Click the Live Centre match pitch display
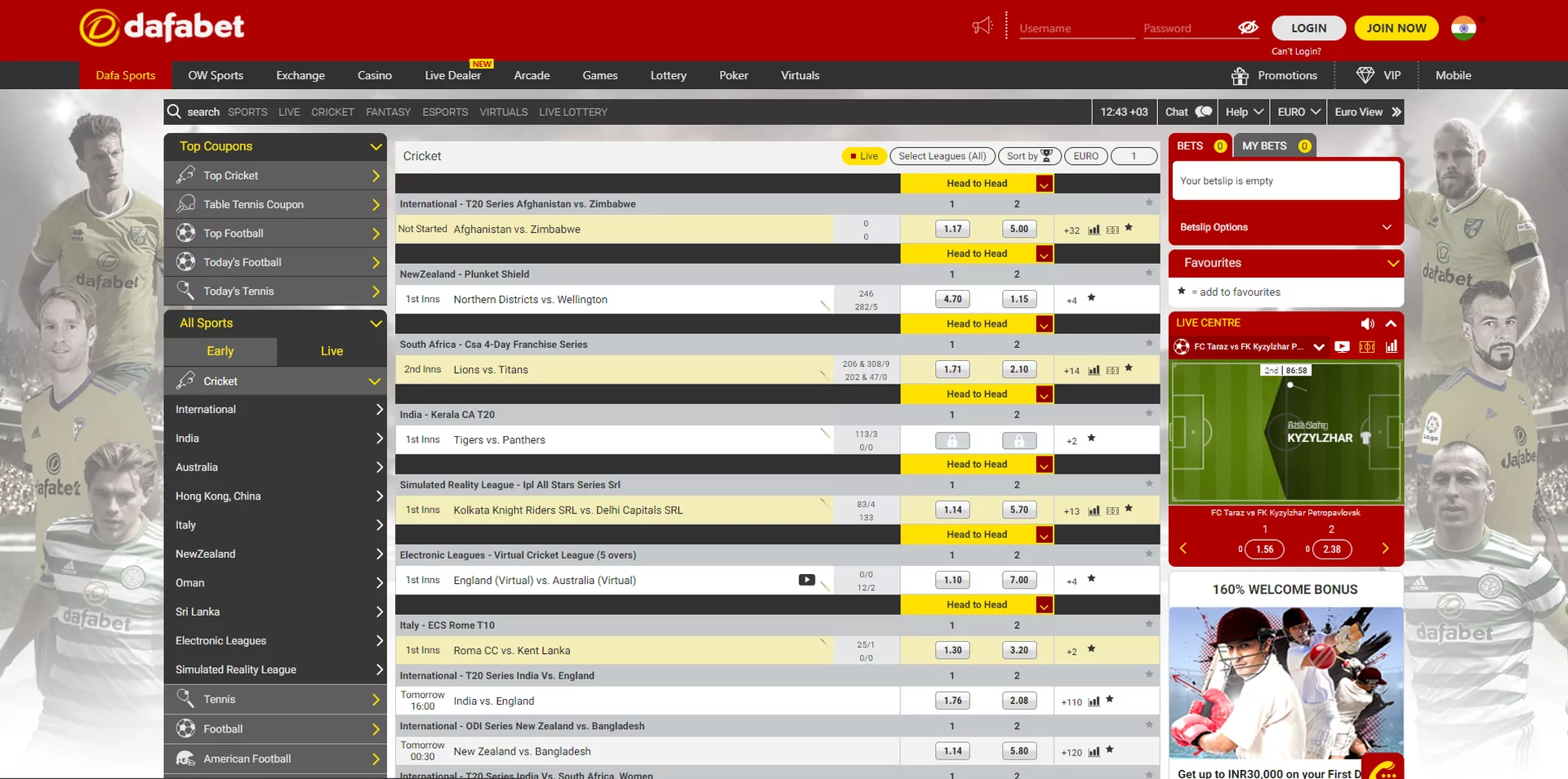The height and width of the screenshot is (779, 1568). pyautogui.click(x=1286, y=432)
